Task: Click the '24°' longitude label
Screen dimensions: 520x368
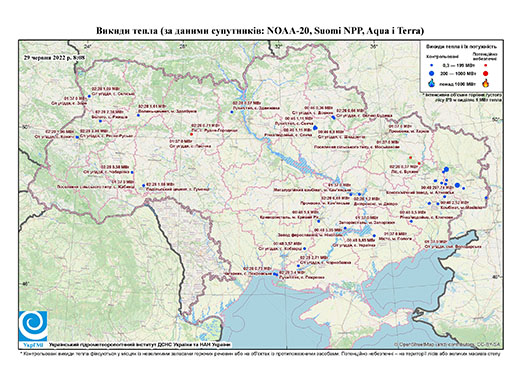Action: [x=88, y=47]
